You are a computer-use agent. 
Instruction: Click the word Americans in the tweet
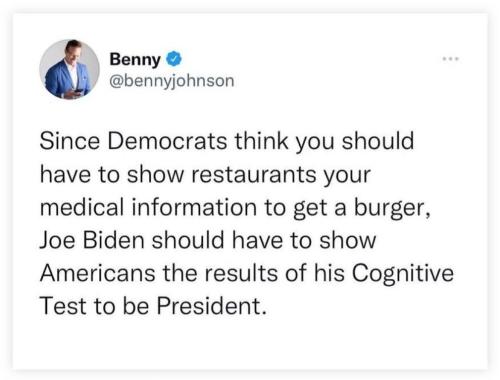point(98,273)
